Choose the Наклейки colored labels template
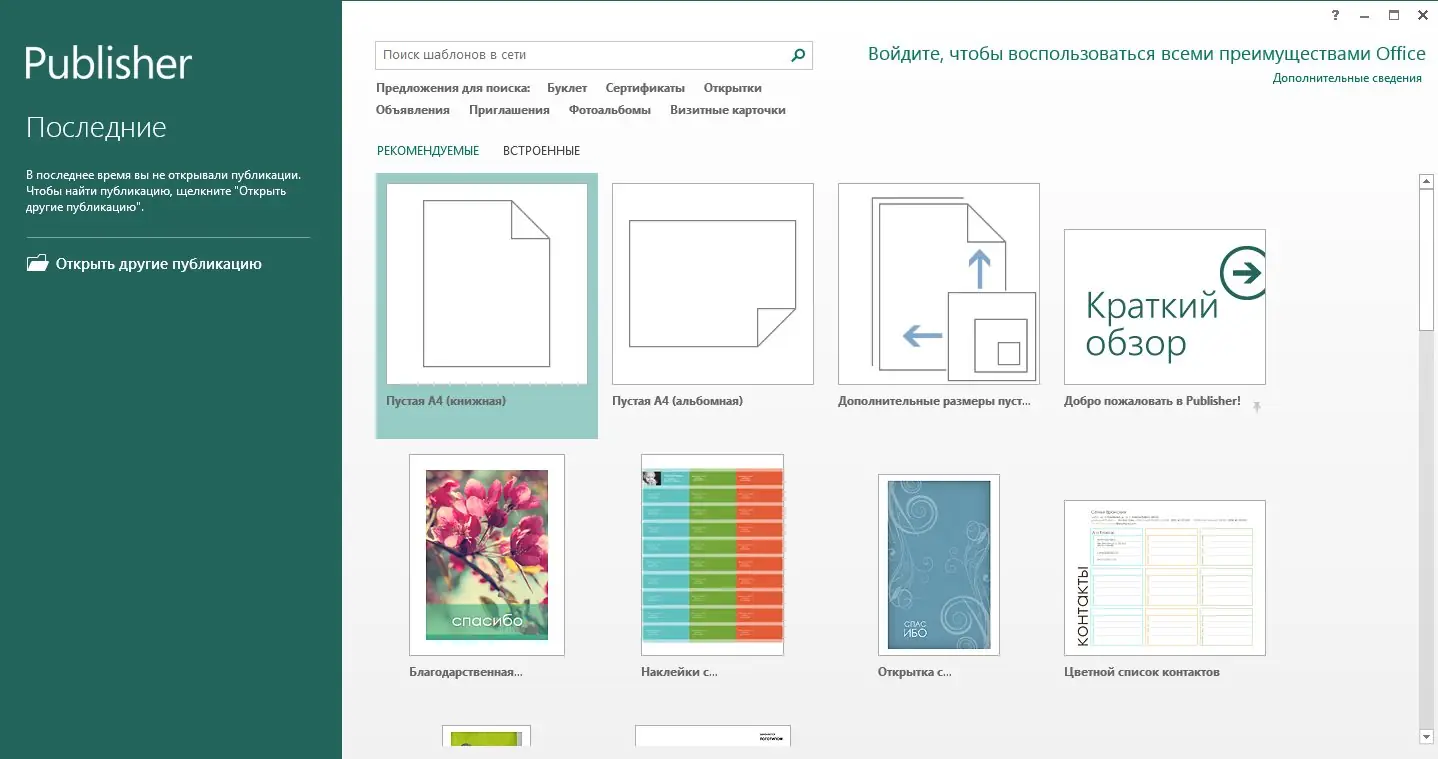Image resolution: width=1438 pixels, height=759 pixels. (x=713, y=555)
